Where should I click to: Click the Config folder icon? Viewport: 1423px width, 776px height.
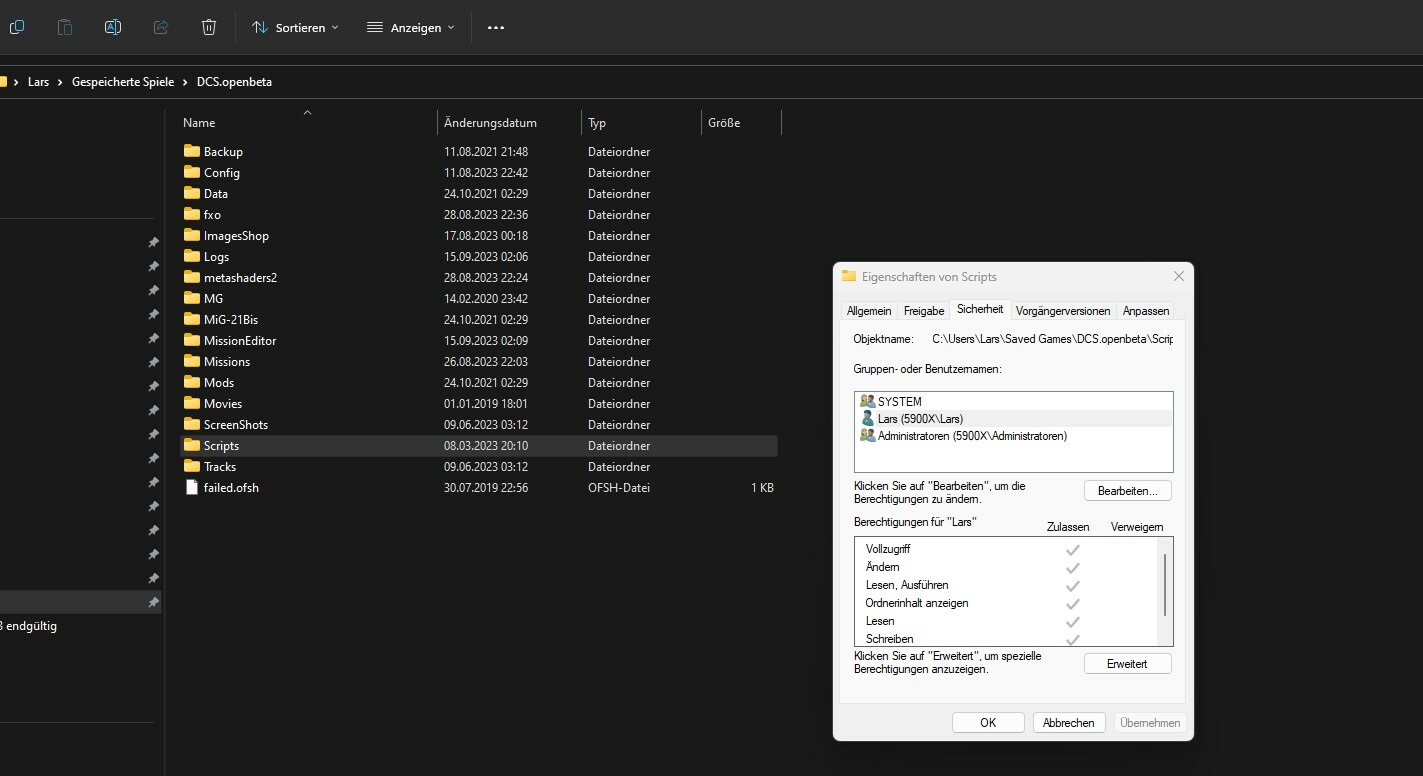193,172
